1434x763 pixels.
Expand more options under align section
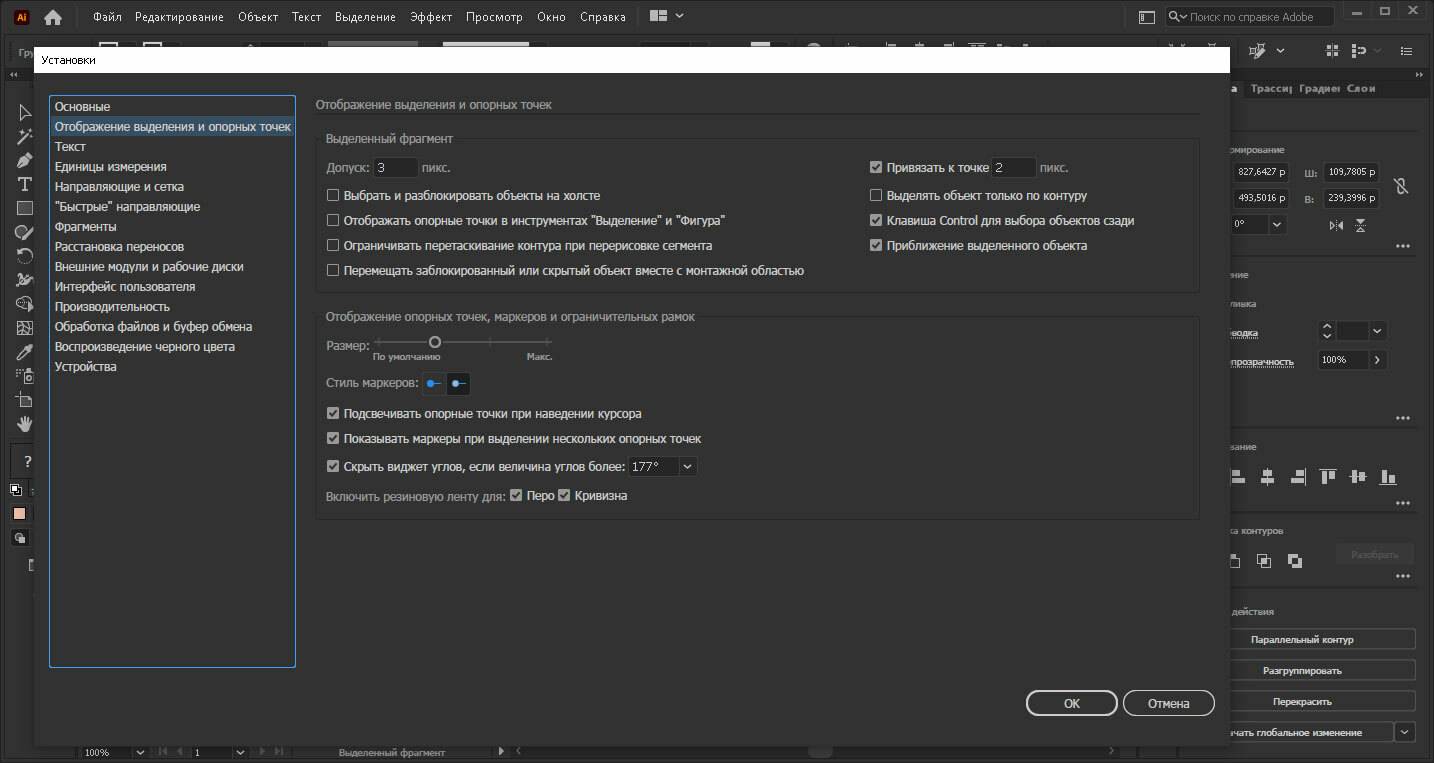[x=1403, y=503]
